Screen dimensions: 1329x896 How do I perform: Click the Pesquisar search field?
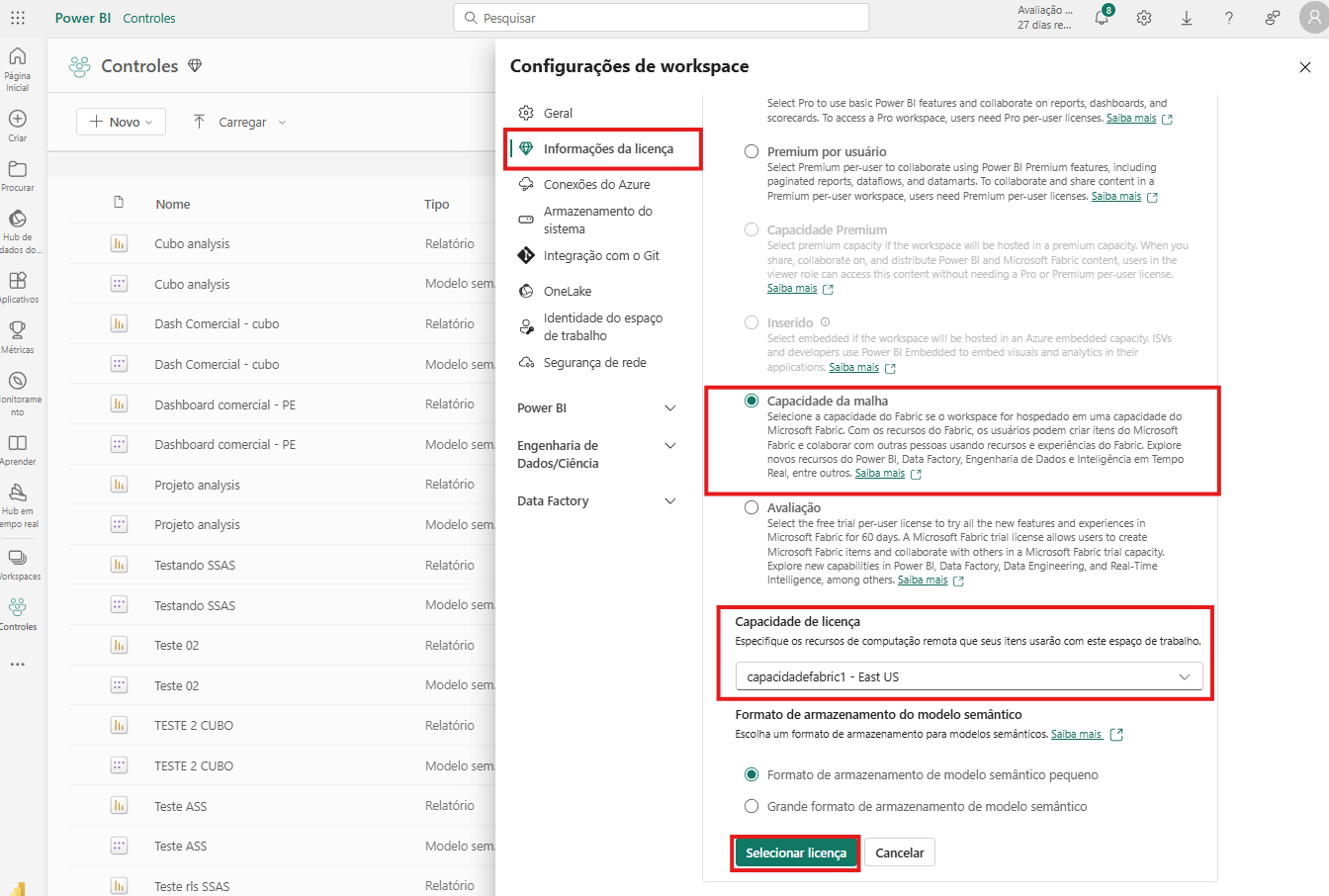click(x=662, y=18)
